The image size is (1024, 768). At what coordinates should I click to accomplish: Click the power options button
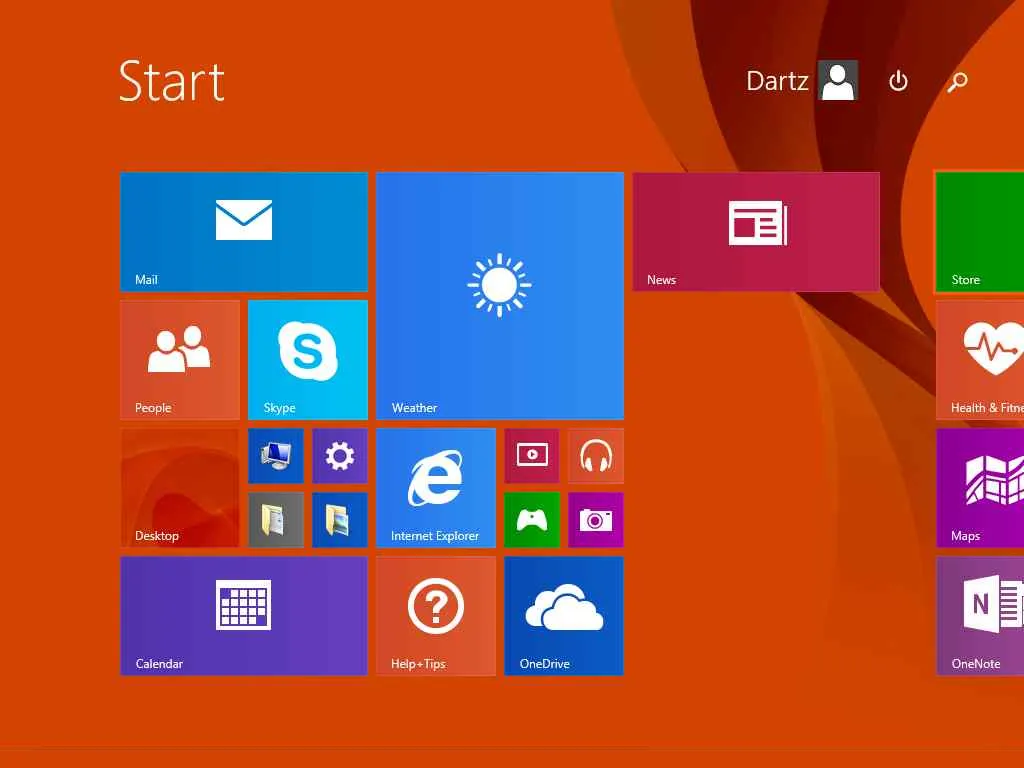coord(899,81)
